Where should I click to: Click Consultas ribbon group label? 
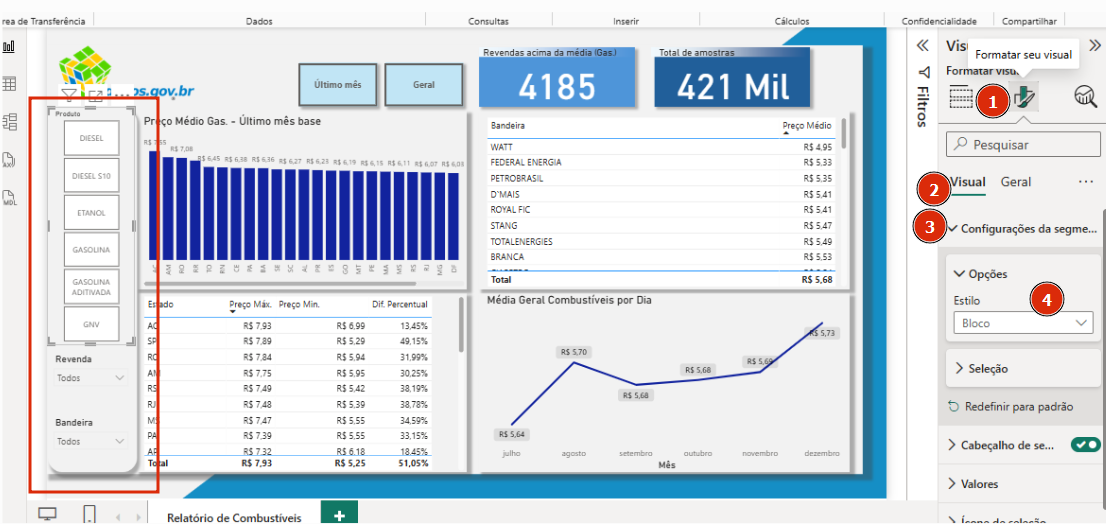coord(488,21)
